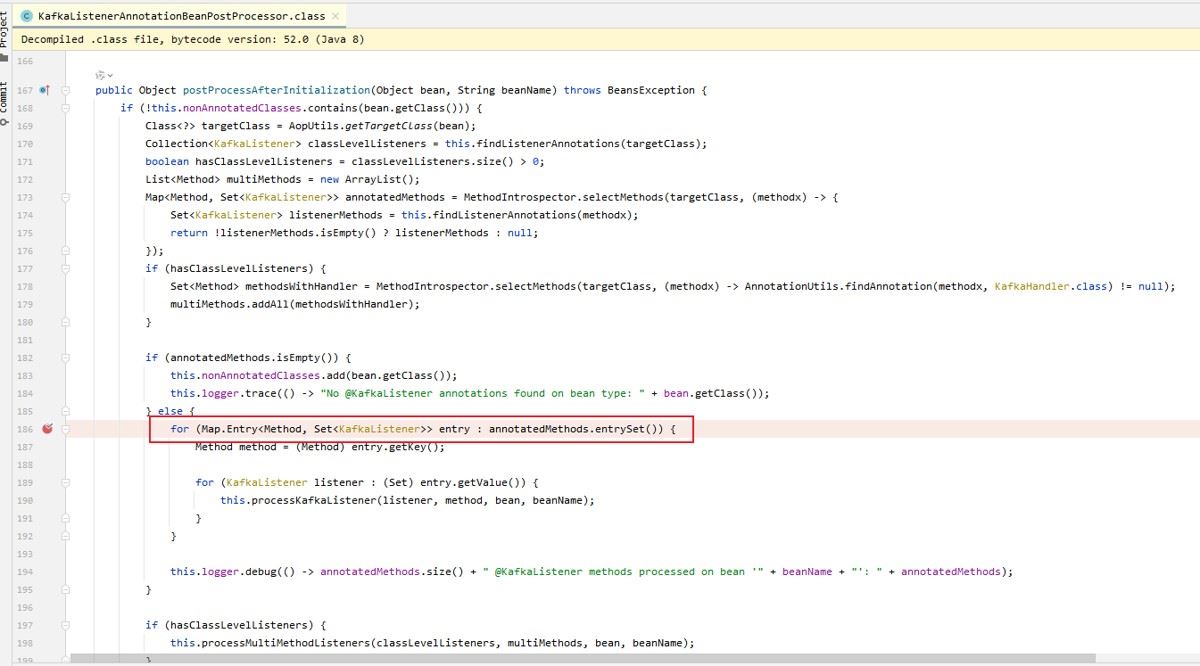Image resolution: width=1200 pixels, height=666 pixels.
Task: Collapse the annotatedMethods.isEmpty block on line 182
Action: coord(66,358)
